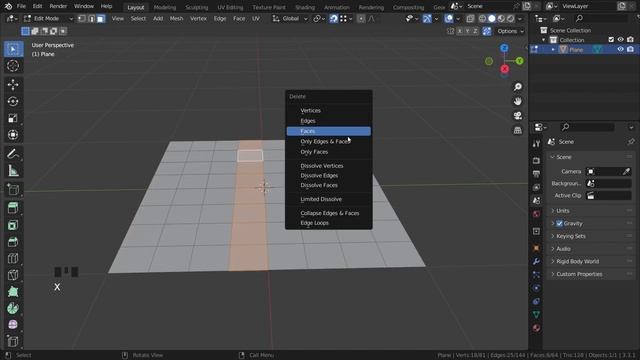The height and width of the screenshot is (360, 640).
Task: Click the blue Z axis gizmo handle
Action: (504, 48)
